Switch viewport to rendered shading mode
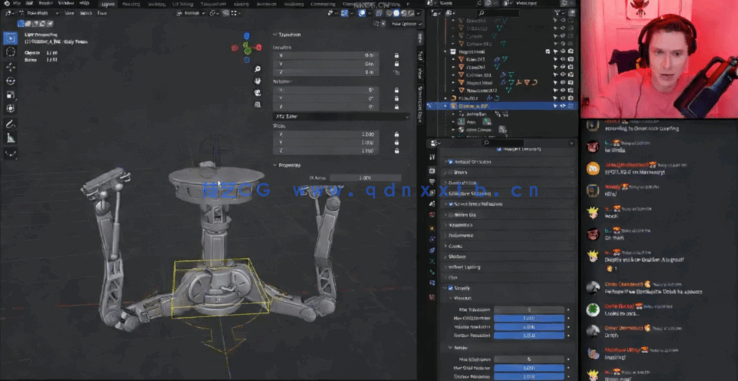738x381 pixels. (x=411, y=13)
